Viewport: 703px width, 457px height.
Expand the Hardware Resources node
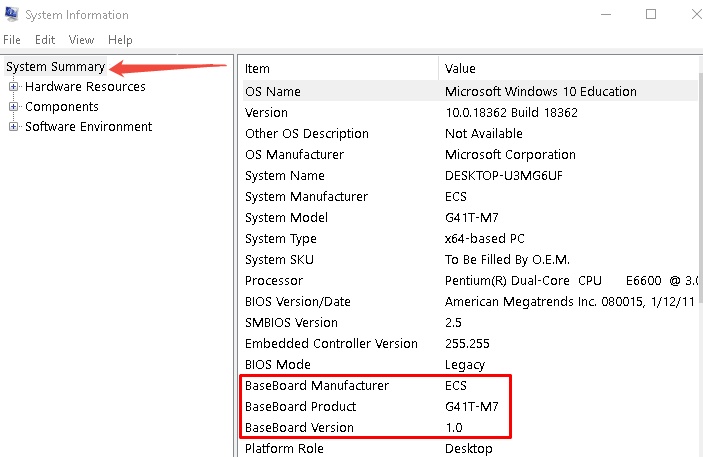13,87
